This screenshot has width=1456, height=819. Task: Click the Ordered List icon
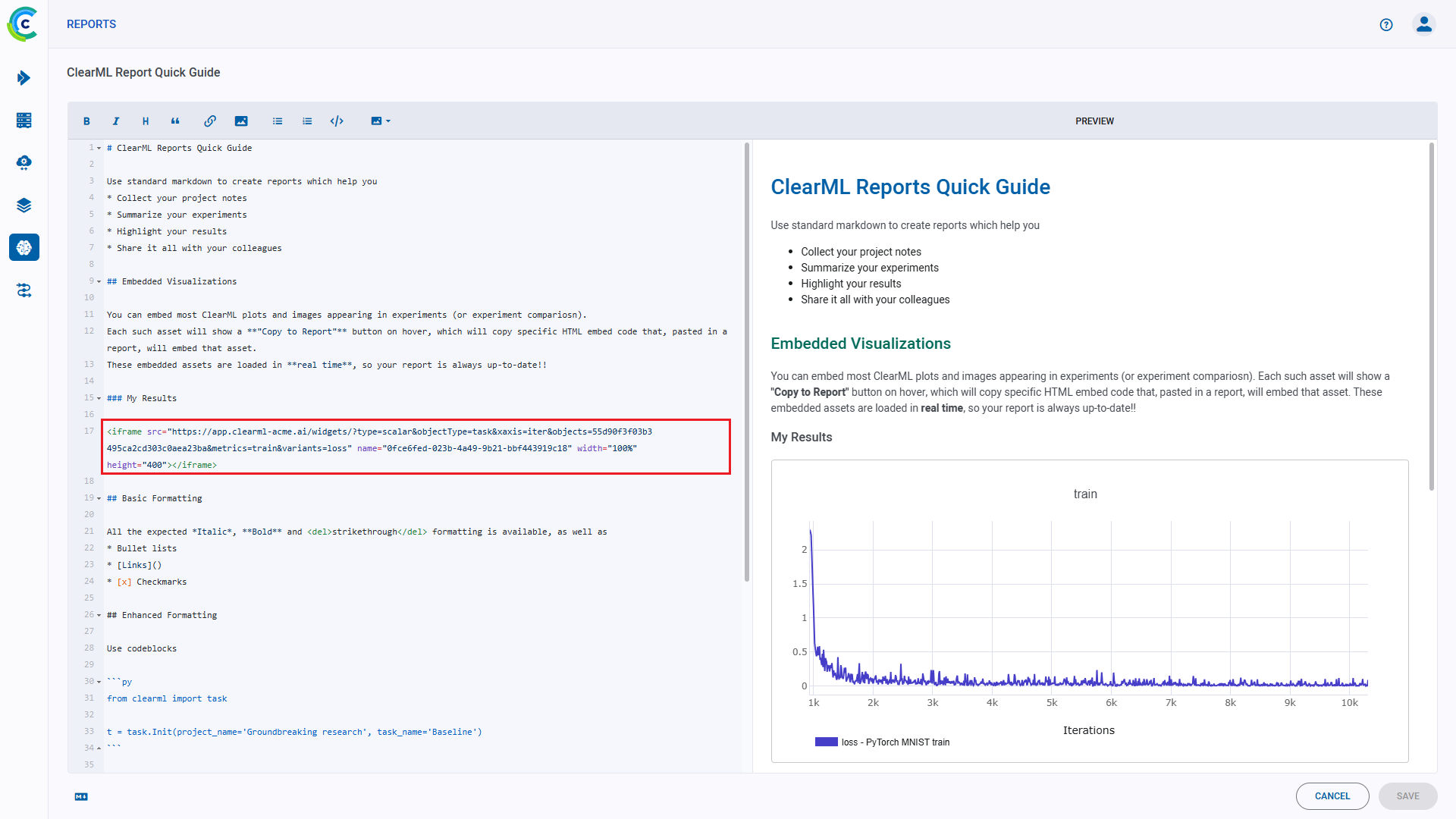point(307,121)
